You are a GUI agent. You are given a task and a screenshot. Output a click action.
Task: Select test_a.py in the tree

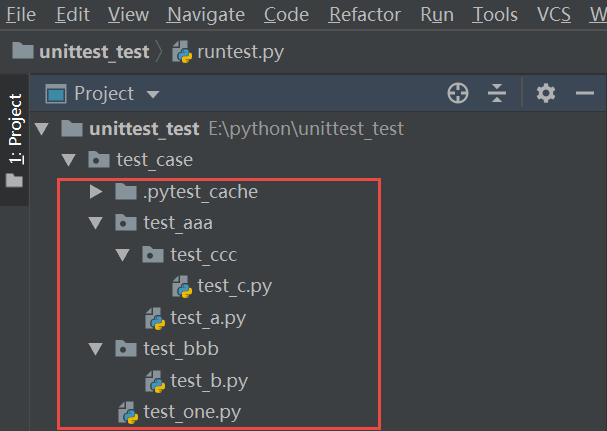pyautogui.click(x=209, y=318)
